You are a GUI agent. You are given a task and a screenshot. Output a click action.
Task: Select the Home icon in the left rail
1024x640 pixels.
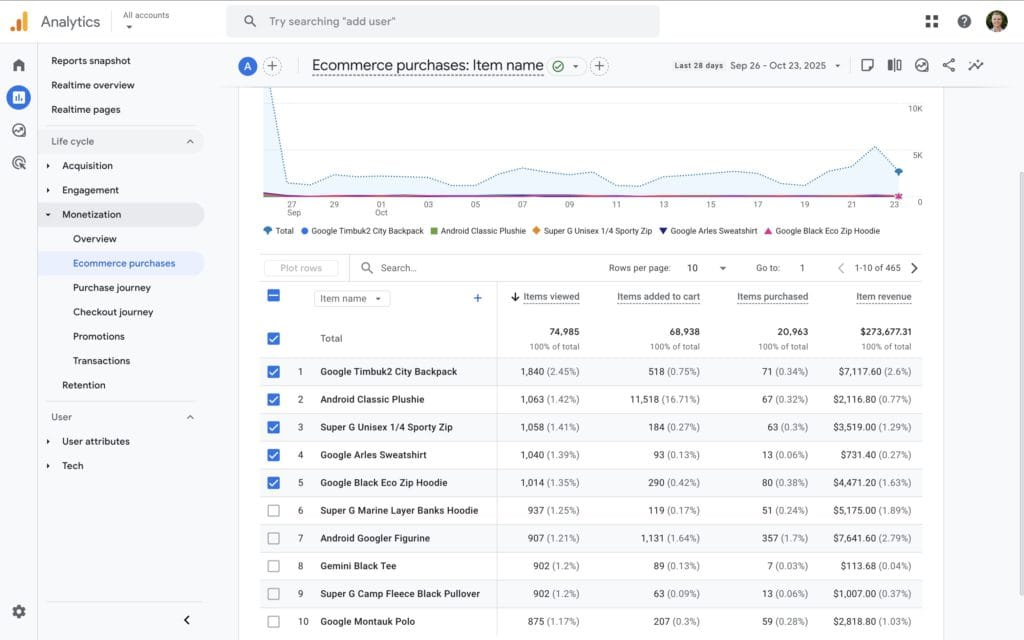[x=17, y=61]
